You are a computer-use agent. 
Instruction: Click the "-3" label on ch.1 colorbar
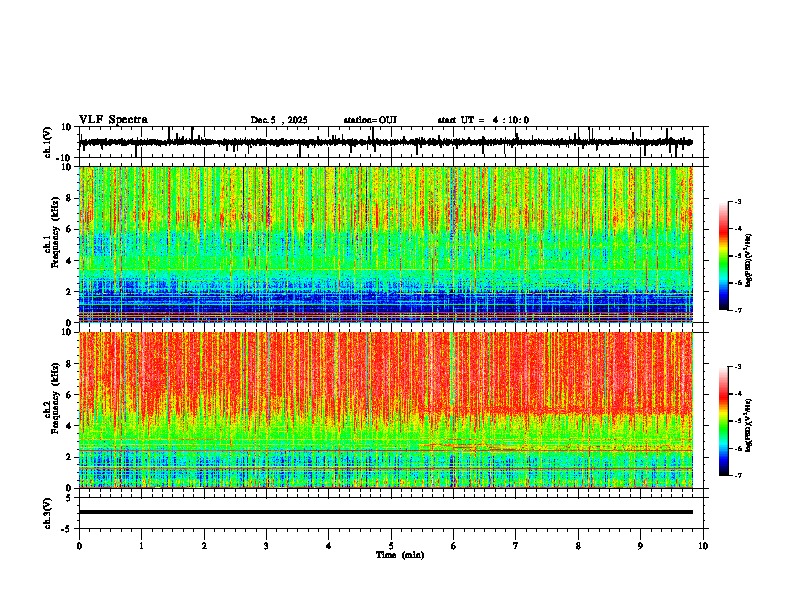[x=738, y=201]
